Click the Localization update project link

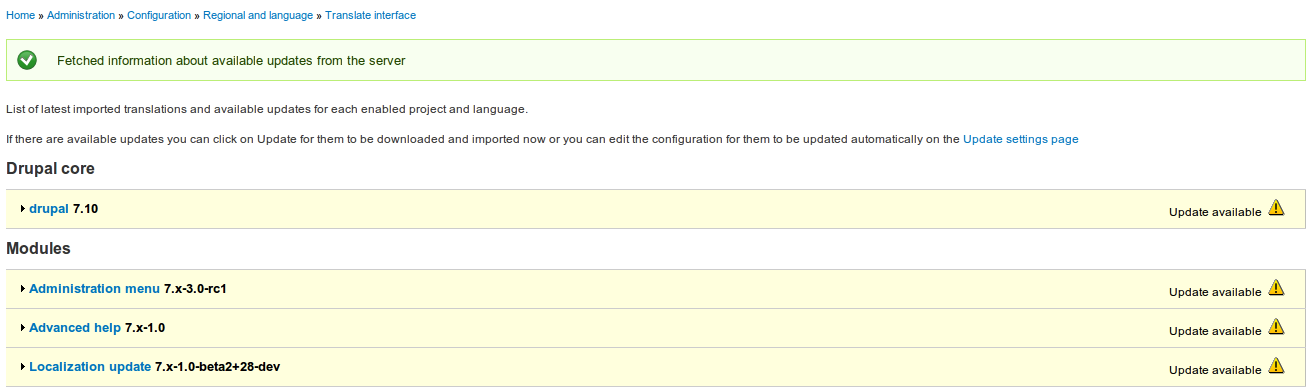click(90, 367)
